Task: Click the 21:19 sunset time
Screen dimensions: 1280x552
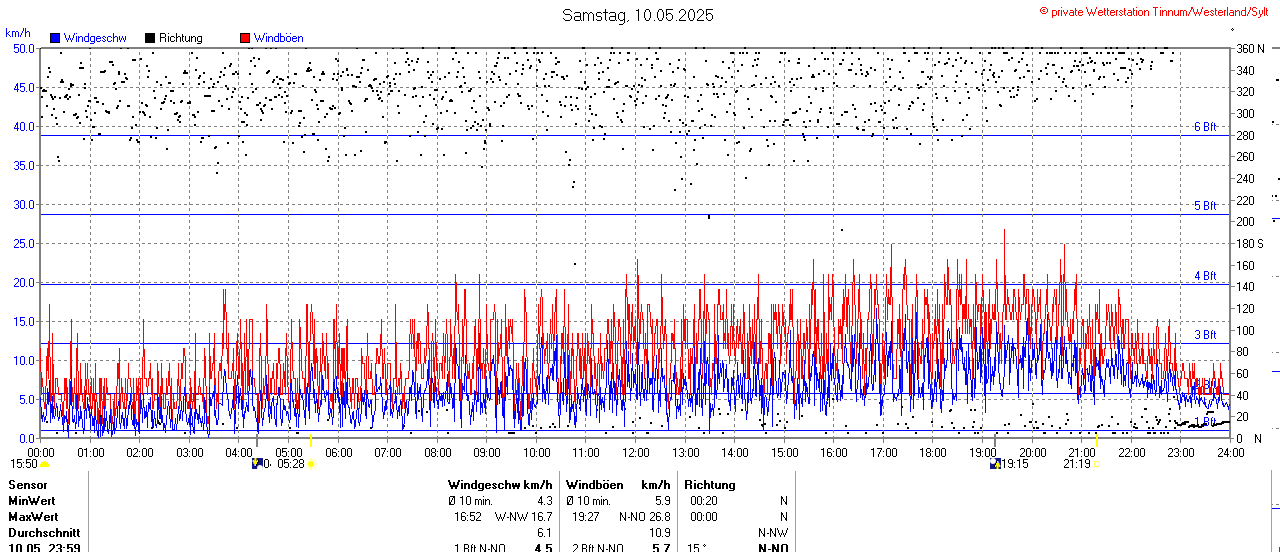Action: pyautogui.click(x=1077, y=464)
